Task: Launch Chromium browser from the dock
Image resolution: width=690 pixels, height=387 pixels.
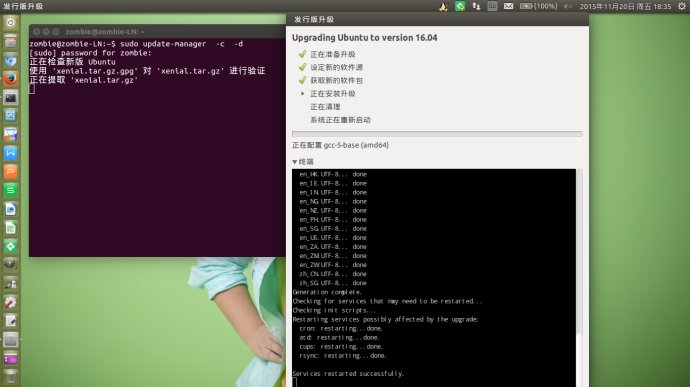Action: [11, 60]
